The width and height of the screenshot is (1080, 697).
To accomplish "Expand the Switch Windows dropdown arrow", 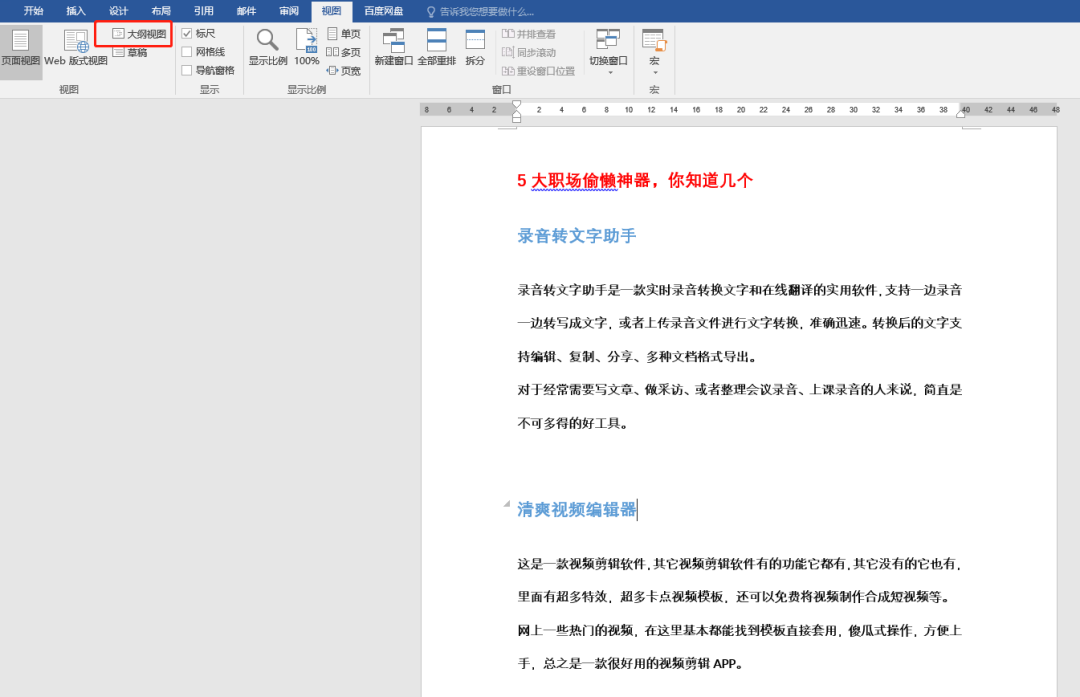I will click(610, 72).
